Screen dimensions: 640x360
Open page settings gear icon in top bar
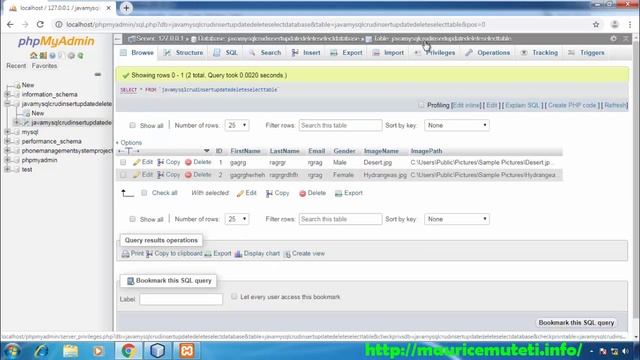(x=613, y=38)
